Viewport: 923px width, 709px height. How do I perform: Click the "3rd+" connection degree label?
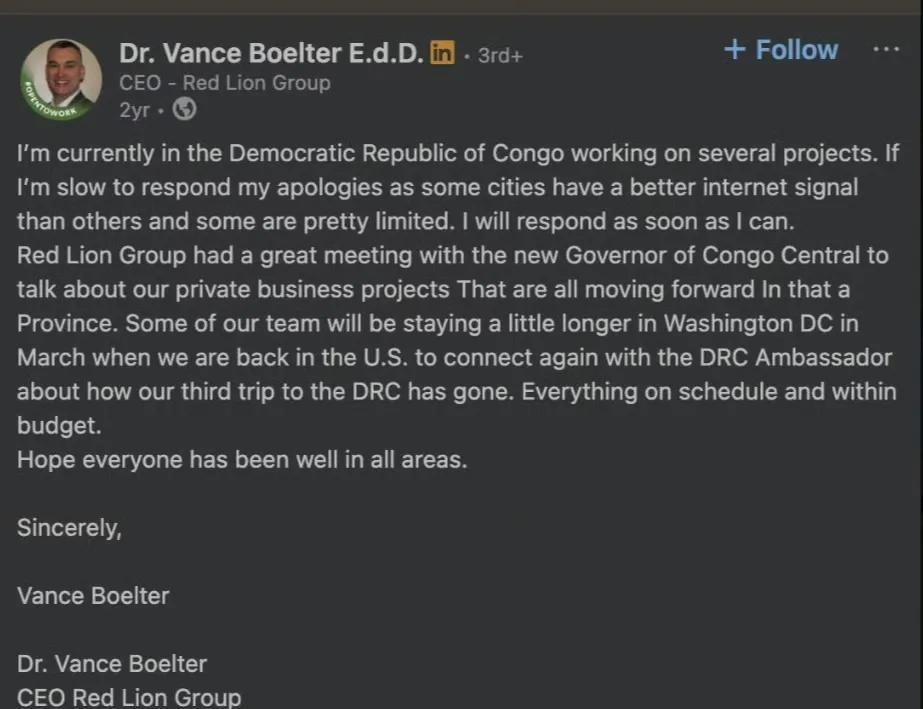pyautogui.click(x=500, y=55)
